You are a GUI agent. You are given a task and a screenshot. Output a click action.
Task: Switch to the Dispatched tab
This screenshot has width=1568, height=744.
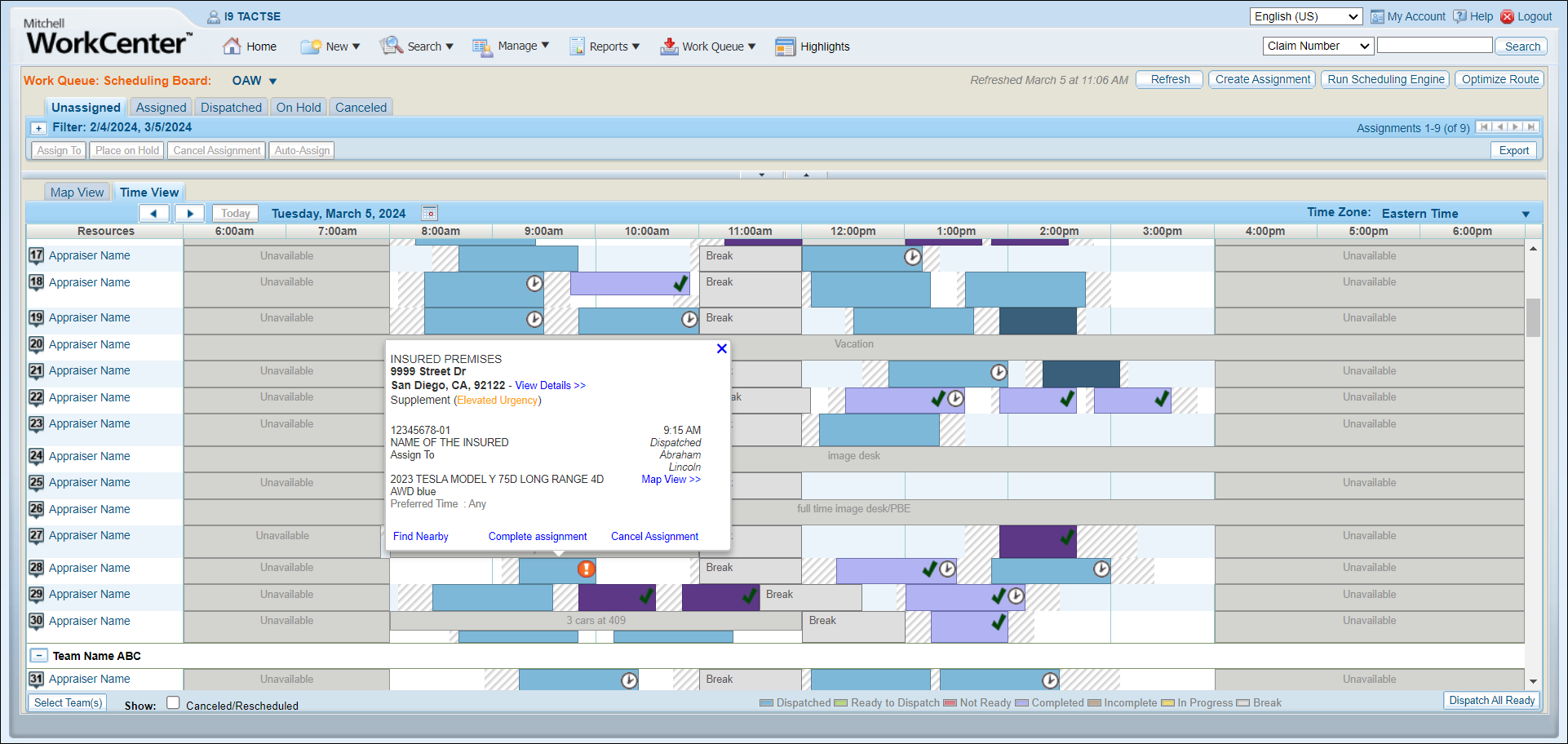[x=231, y=108]
